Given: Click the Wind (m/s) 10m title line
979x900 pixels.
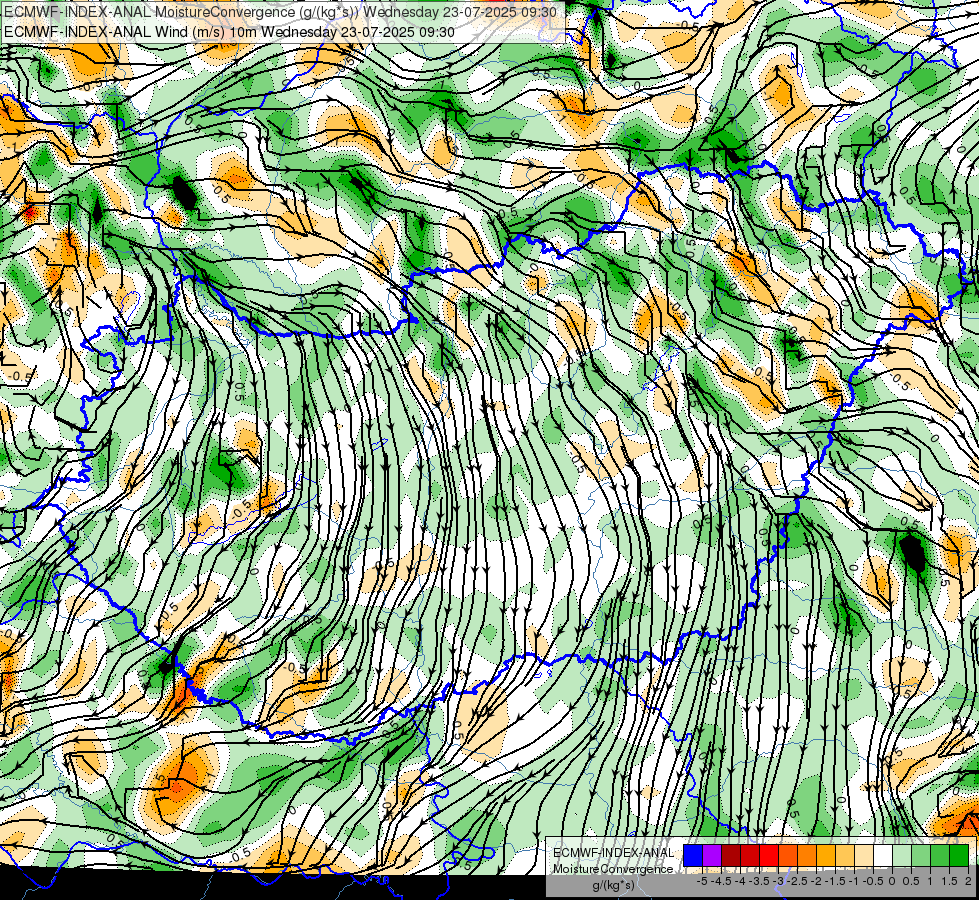Looking at the screenshot, I should pyautogui.click(x=229, y=32).
